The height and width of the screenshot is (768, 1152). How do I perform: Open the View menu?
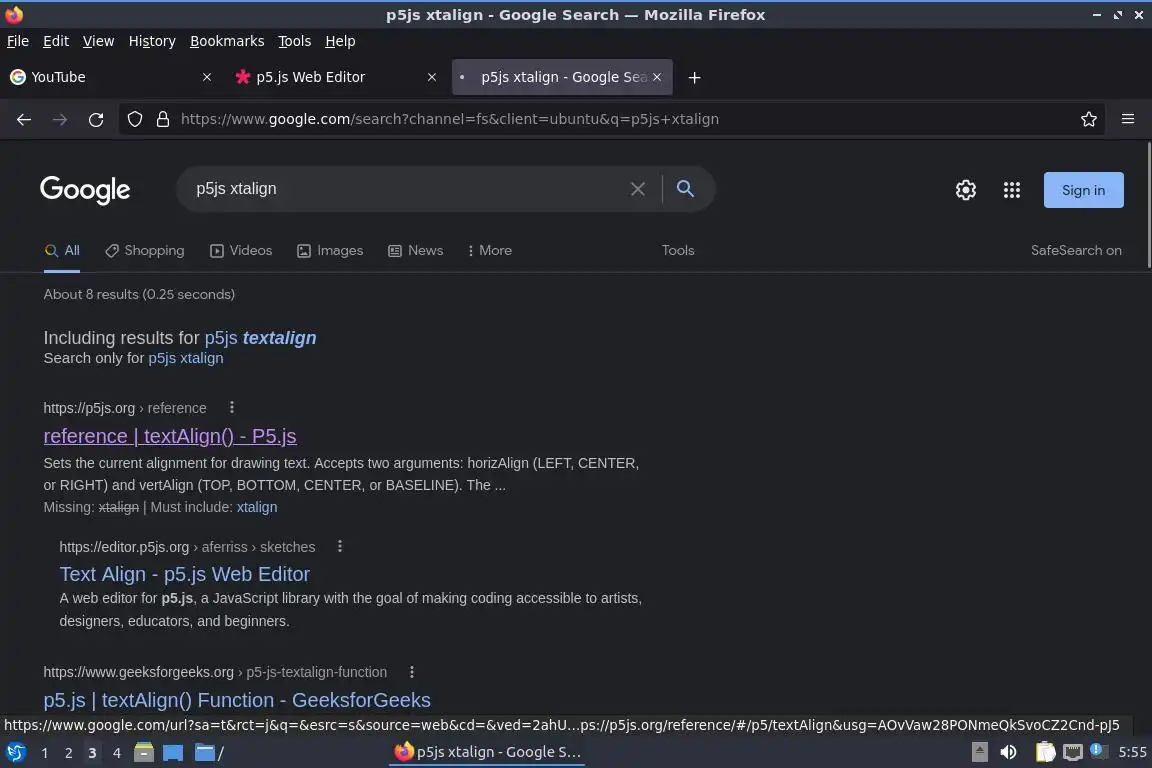pyautogui.click(x=98, y=41)
